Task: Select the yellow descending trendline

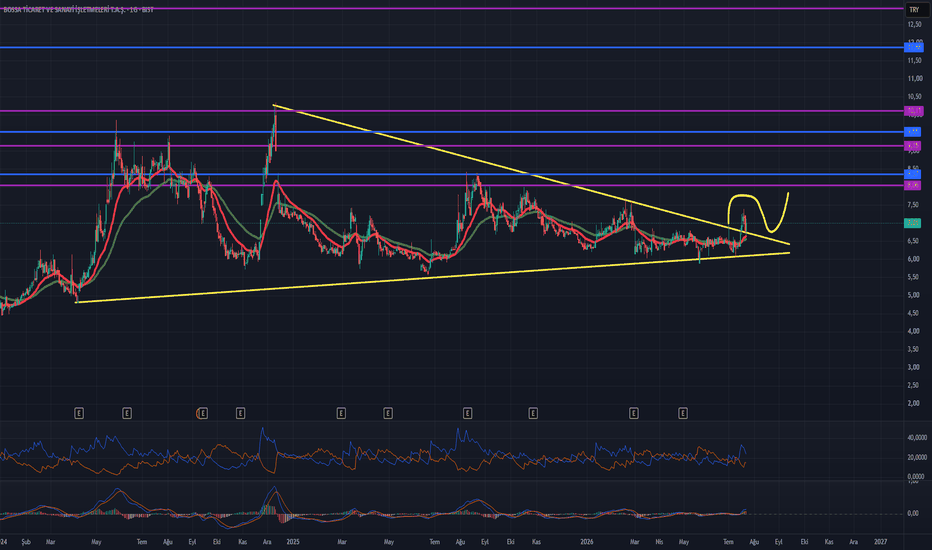Action: 529,174
